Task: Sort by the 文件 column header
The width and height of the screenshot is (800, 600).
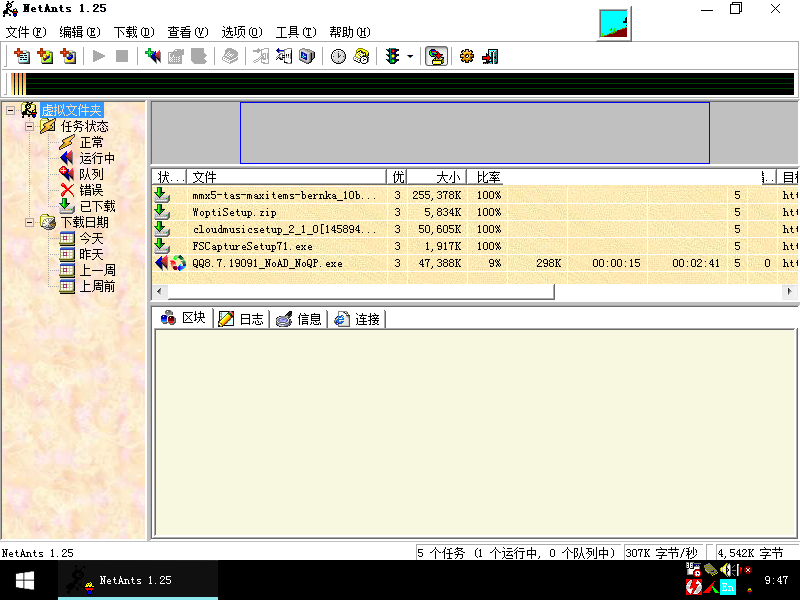Action: (x=287, y=177)
